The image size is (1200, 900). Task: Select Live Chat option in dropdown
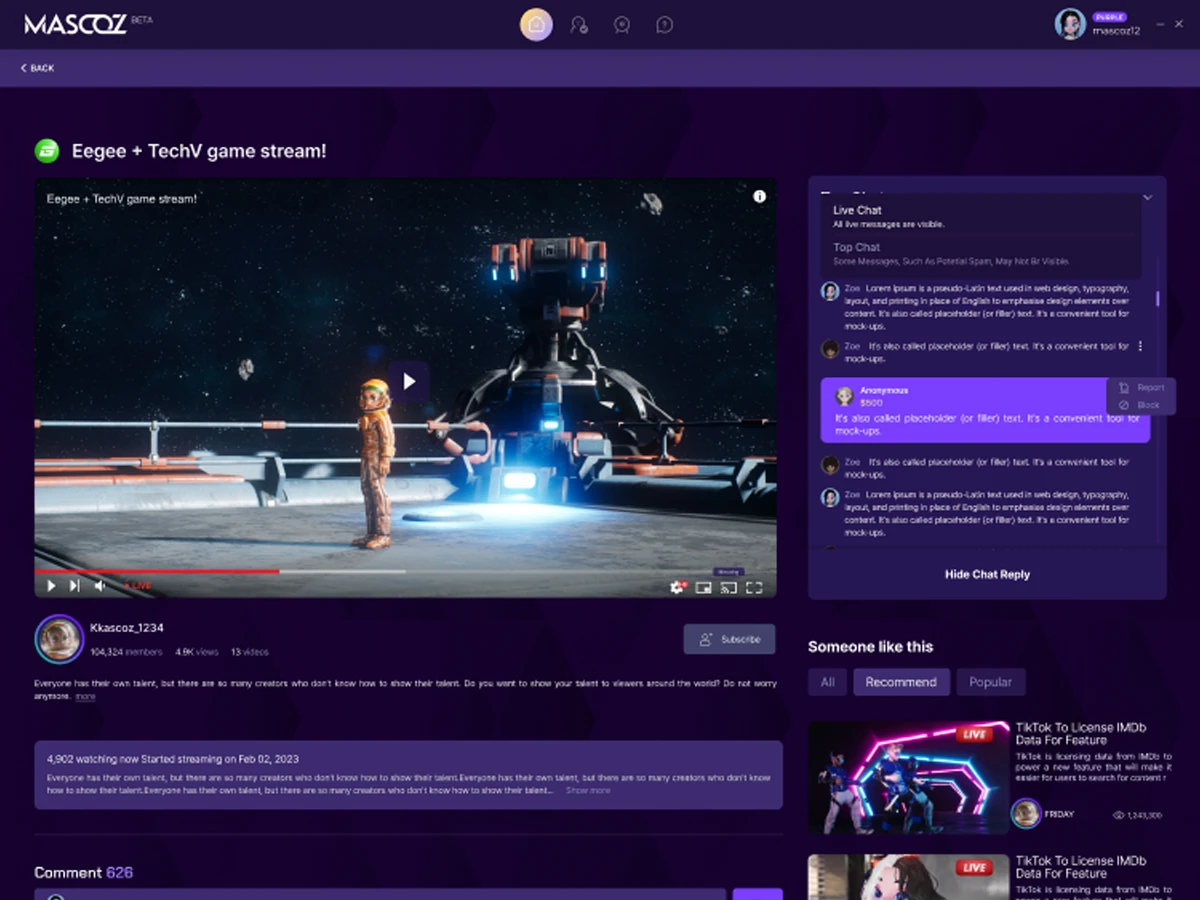[x=981, y=216]
